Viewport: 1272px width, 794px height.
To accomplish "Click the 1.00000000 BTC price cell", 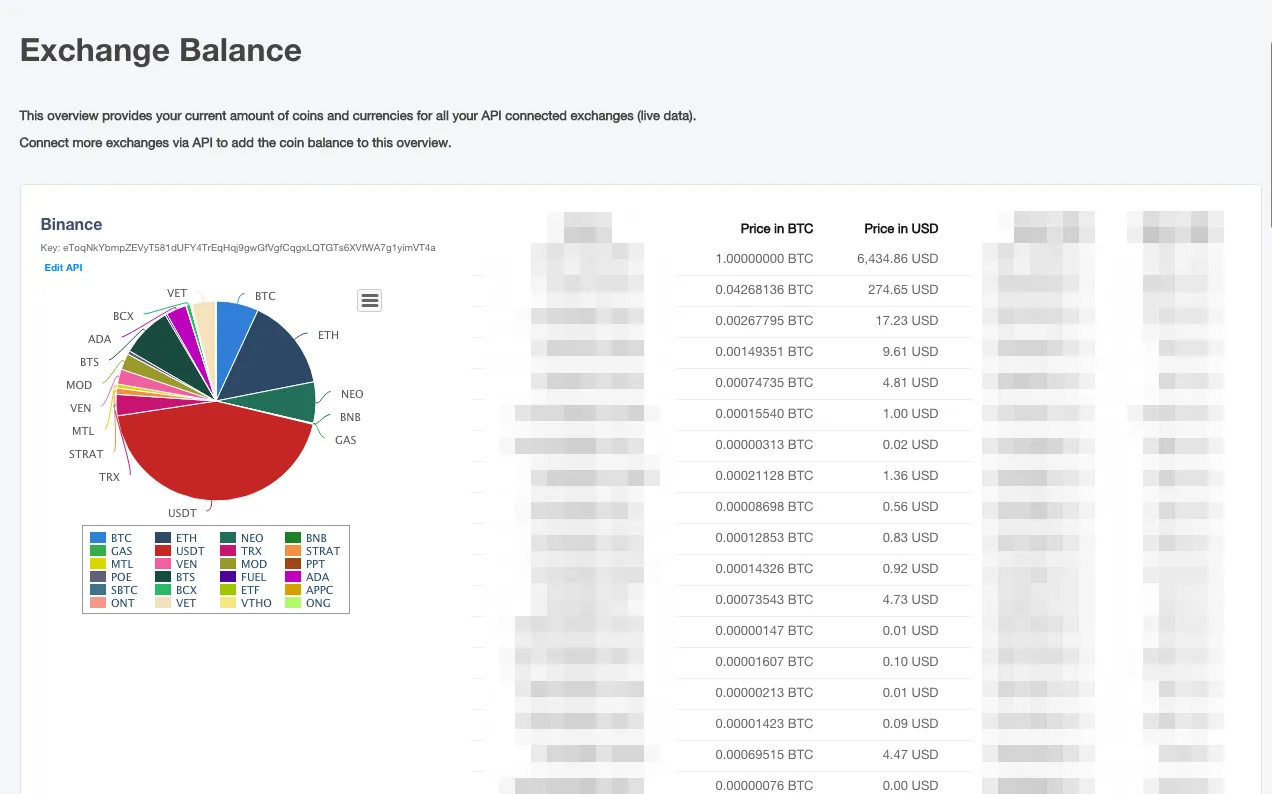I will pos(764,259).
